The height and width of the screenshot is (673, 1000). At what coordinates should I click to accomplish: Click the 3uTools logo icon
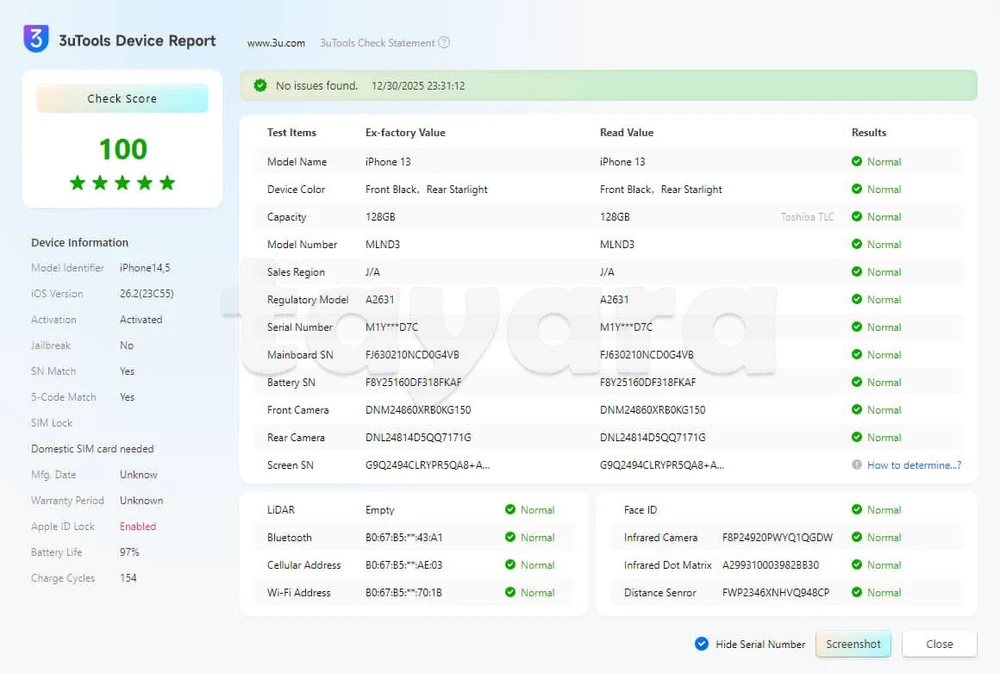tap(36, 39)
